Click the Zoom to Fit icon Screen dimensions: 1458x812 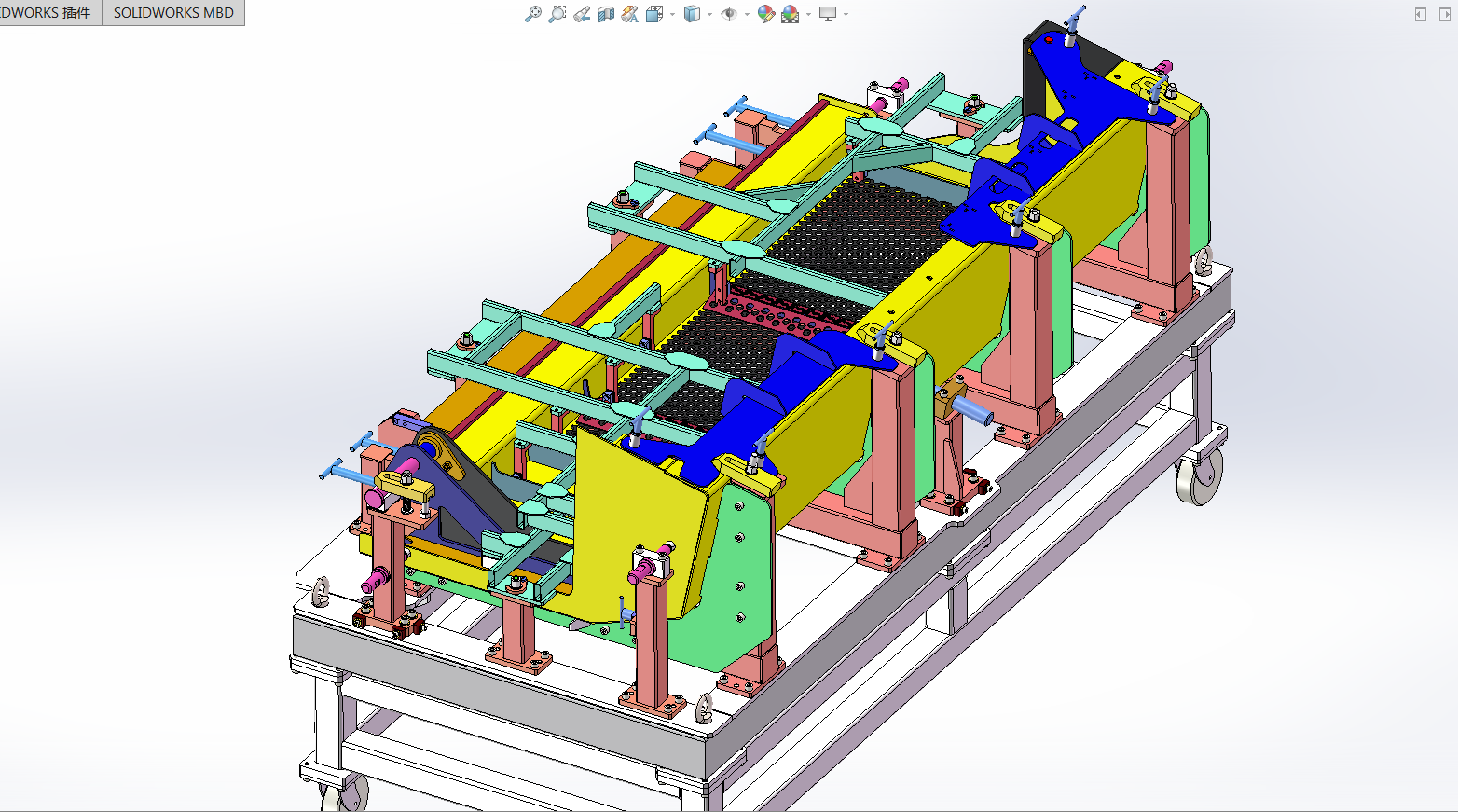(533, 14)
